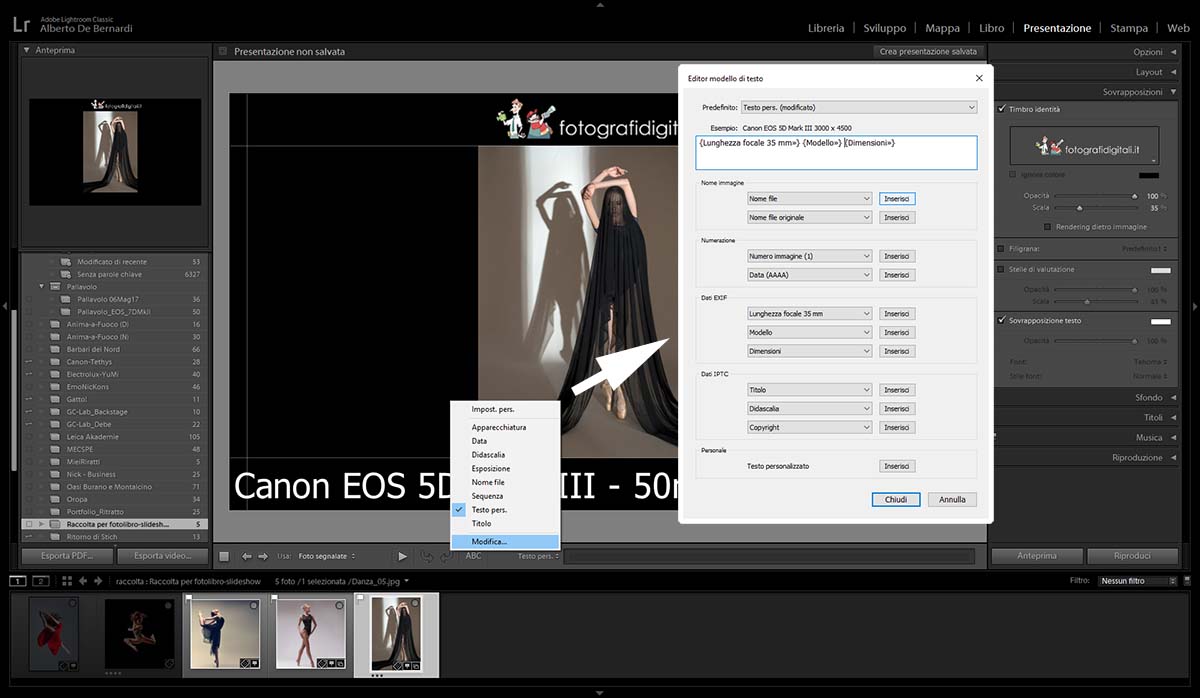The image size is (1200, 698).
Task: Click the play slideshow triangle in toolbar
Action: [402, 556]
